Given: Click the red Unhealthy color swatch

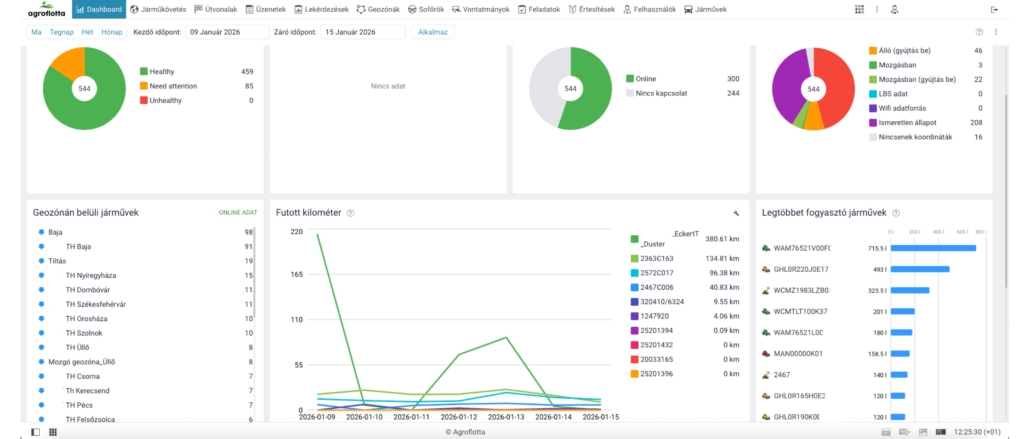Looking at the screenshot, I should coord(144,100).
